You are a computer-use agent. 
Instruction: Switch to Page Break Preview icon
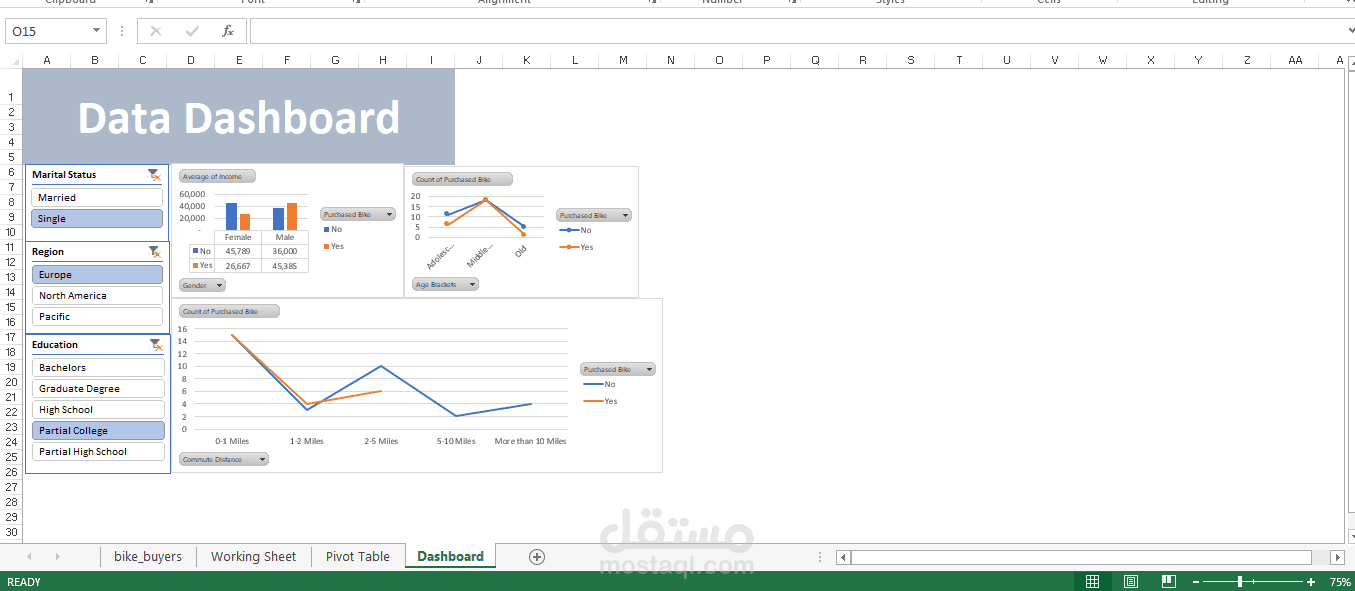tap(1168, 582)
